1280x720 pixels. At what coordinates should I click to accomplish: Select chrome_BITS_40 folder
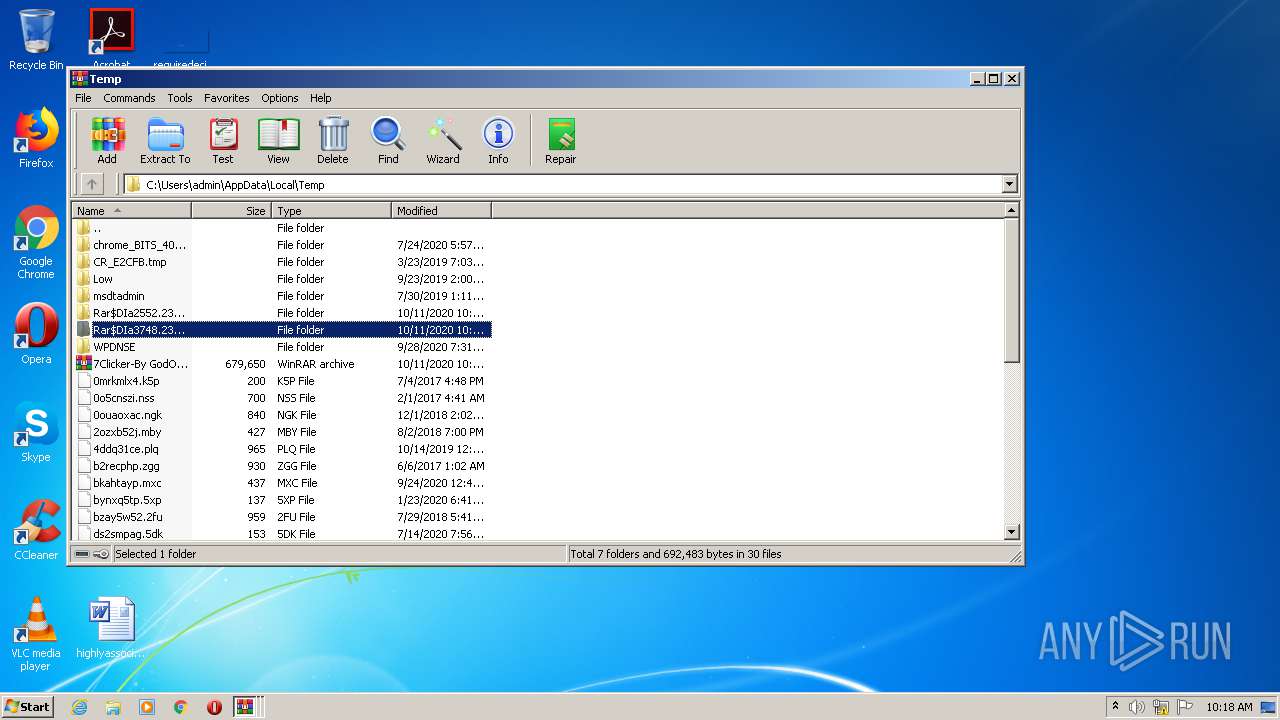click(281, 245)
